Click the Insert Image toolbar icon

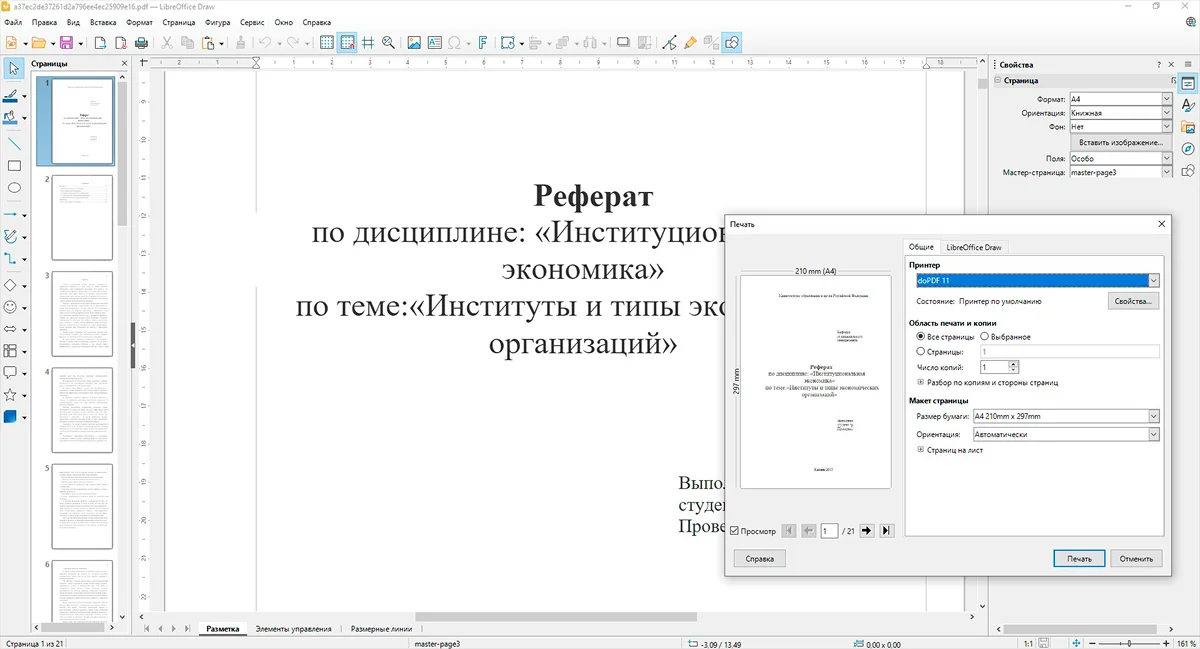click(412, 43)
